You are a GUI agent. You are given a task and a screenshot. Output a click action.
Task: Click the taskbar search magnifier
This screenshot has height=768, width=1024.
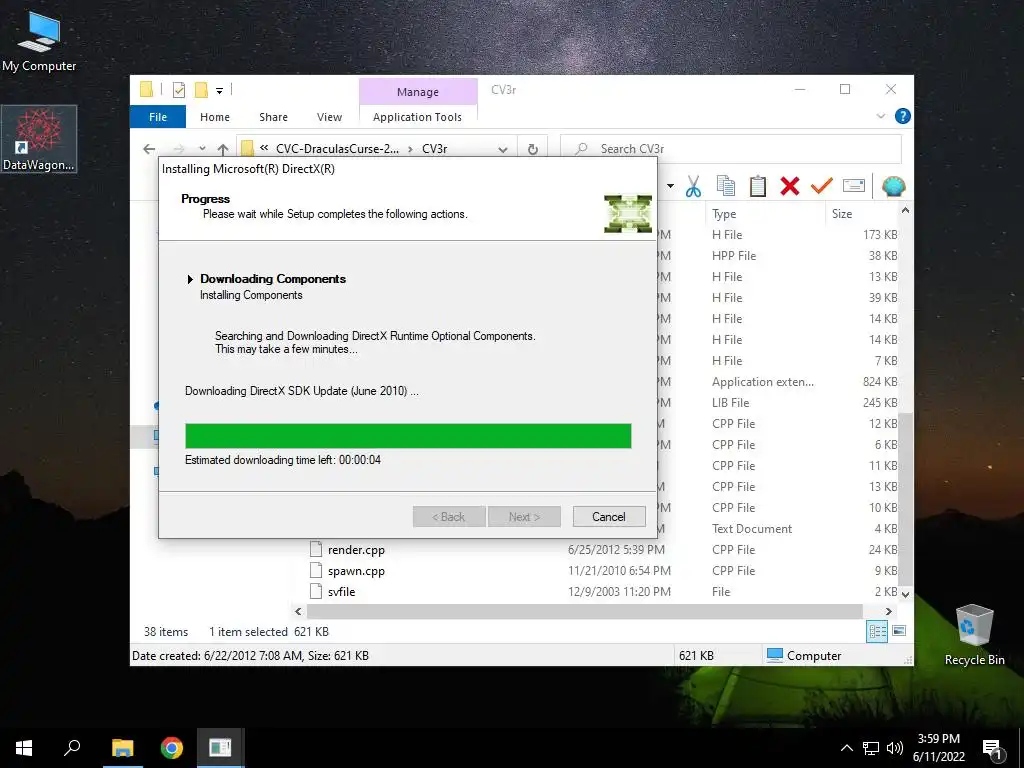coord(72,748)
